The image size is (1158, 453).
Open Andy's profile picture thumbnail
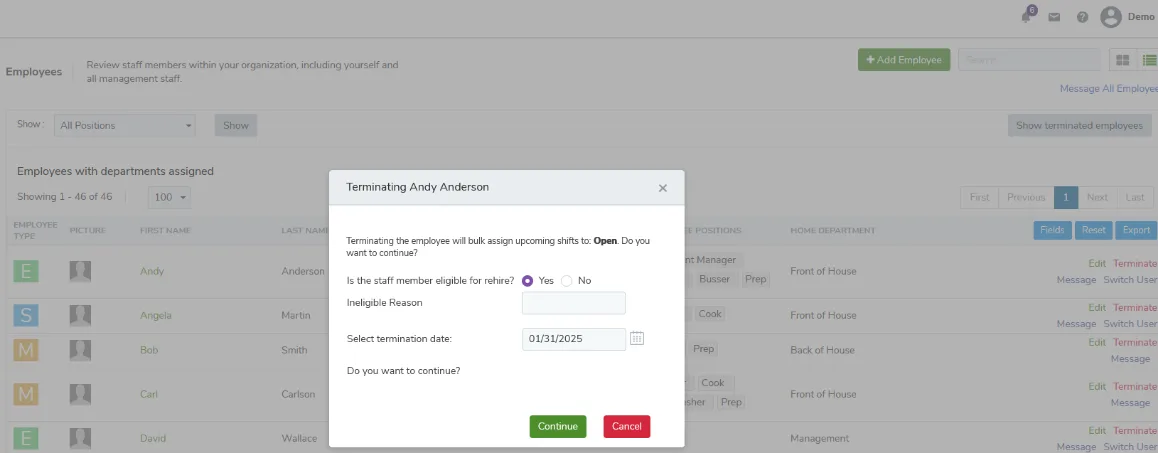(x=80, y=271)
